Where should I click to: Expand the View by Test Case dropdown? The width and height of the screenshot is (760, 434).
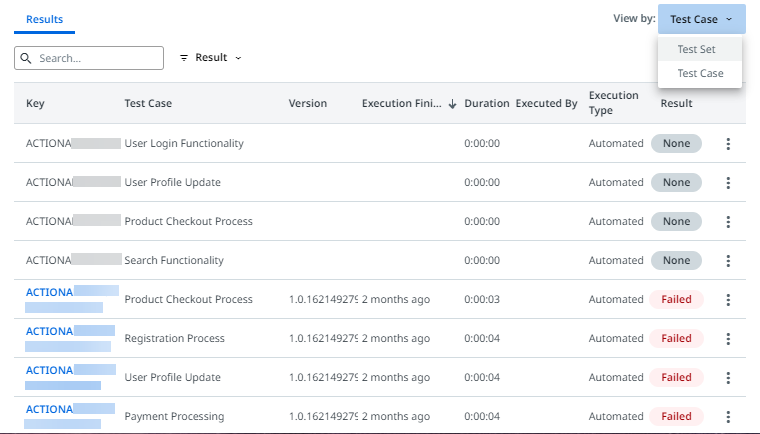[x=701, y=19]
